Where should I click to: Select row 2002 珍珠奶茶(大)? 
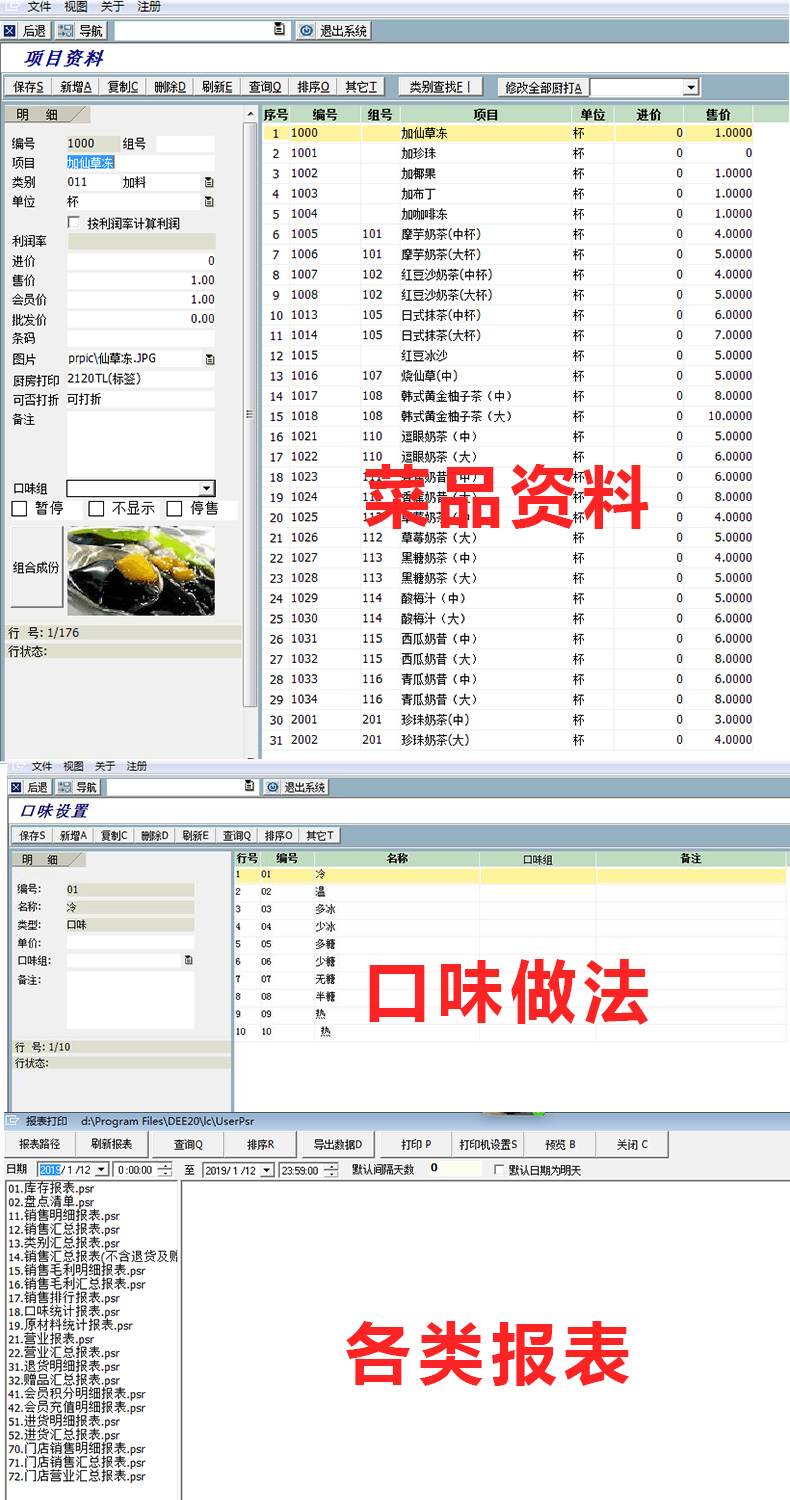click(509, 740)
